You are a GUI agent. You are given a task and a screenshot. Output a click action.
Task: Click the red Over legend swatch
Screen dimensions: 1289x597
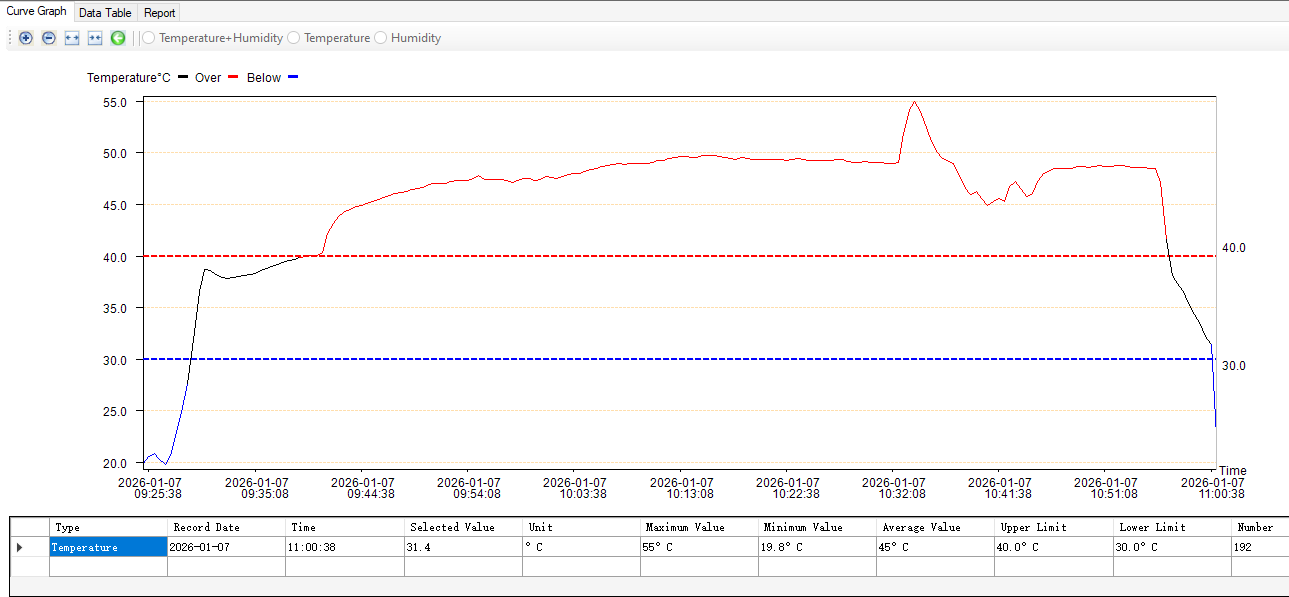[233, 77]
